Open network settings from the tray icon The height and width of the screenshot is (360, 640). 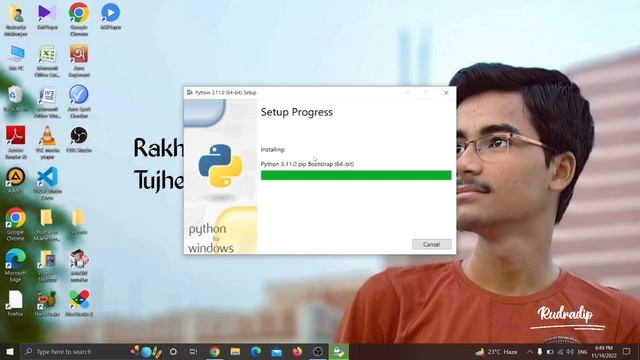coord(560,351)
